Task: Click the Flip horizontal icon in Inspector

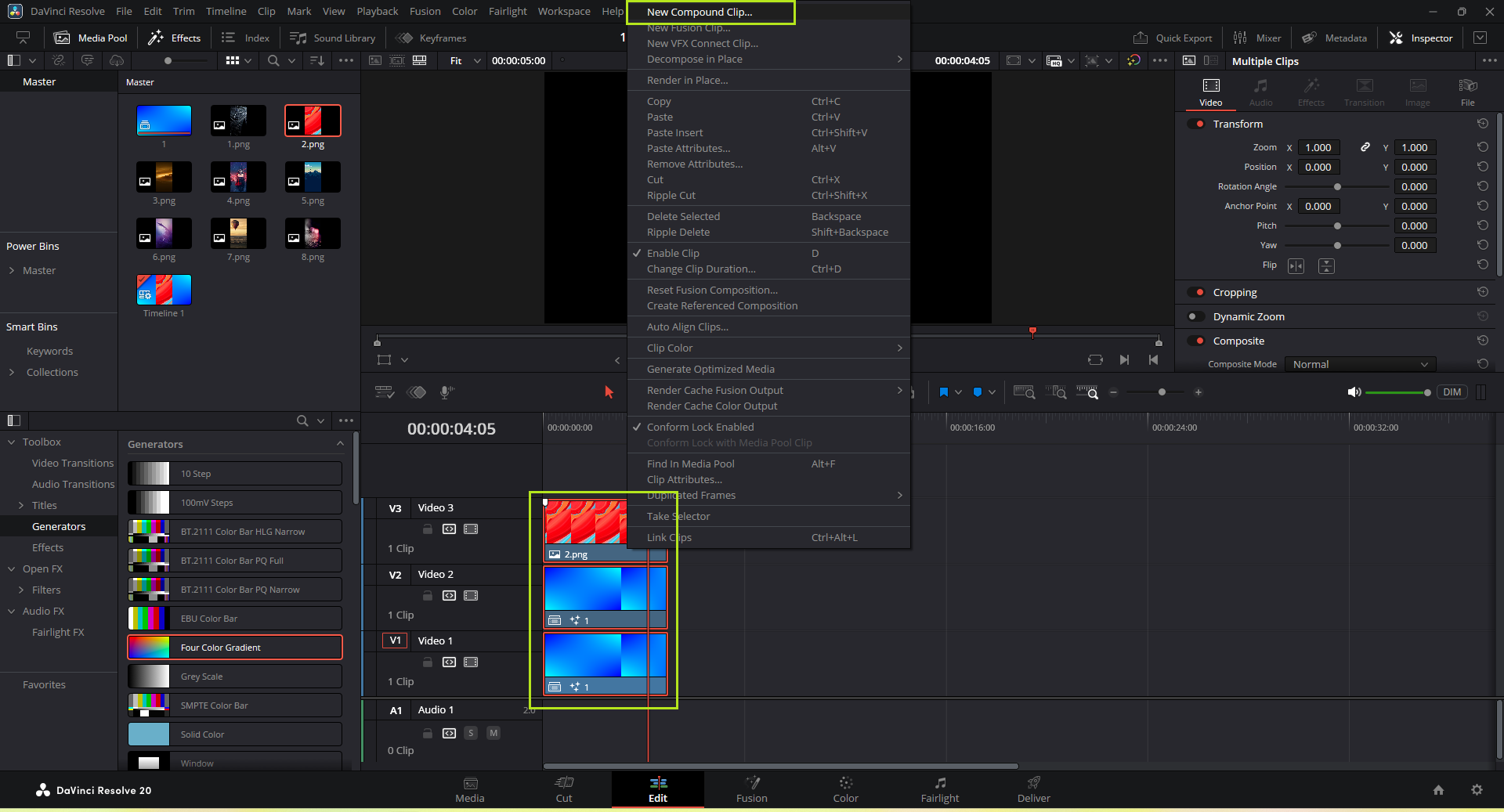Action: coord(1296,266)
